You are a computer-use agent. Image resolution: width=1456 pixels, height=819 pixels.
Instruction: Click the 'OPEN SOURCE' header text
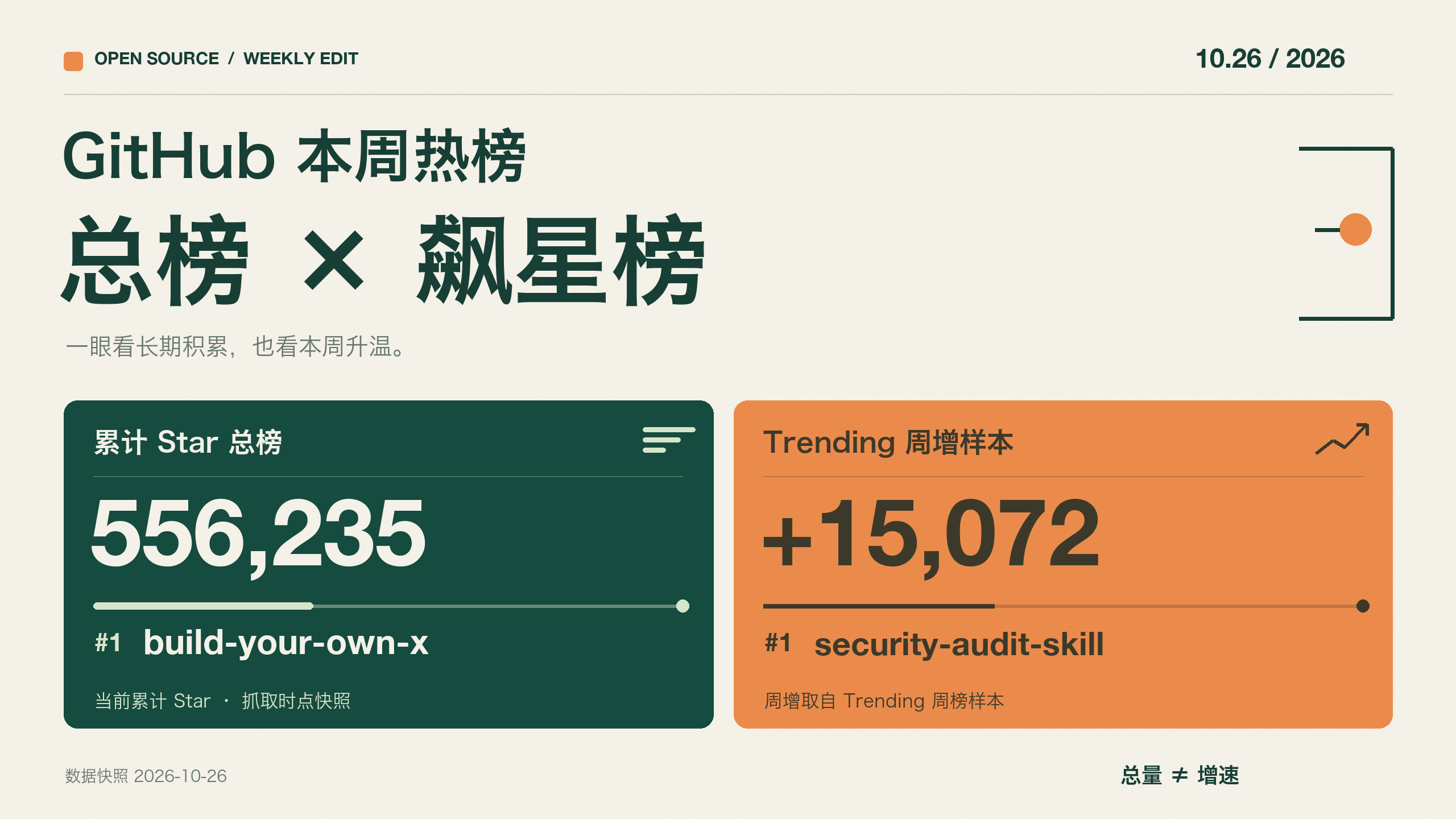(x=156, y=59)
